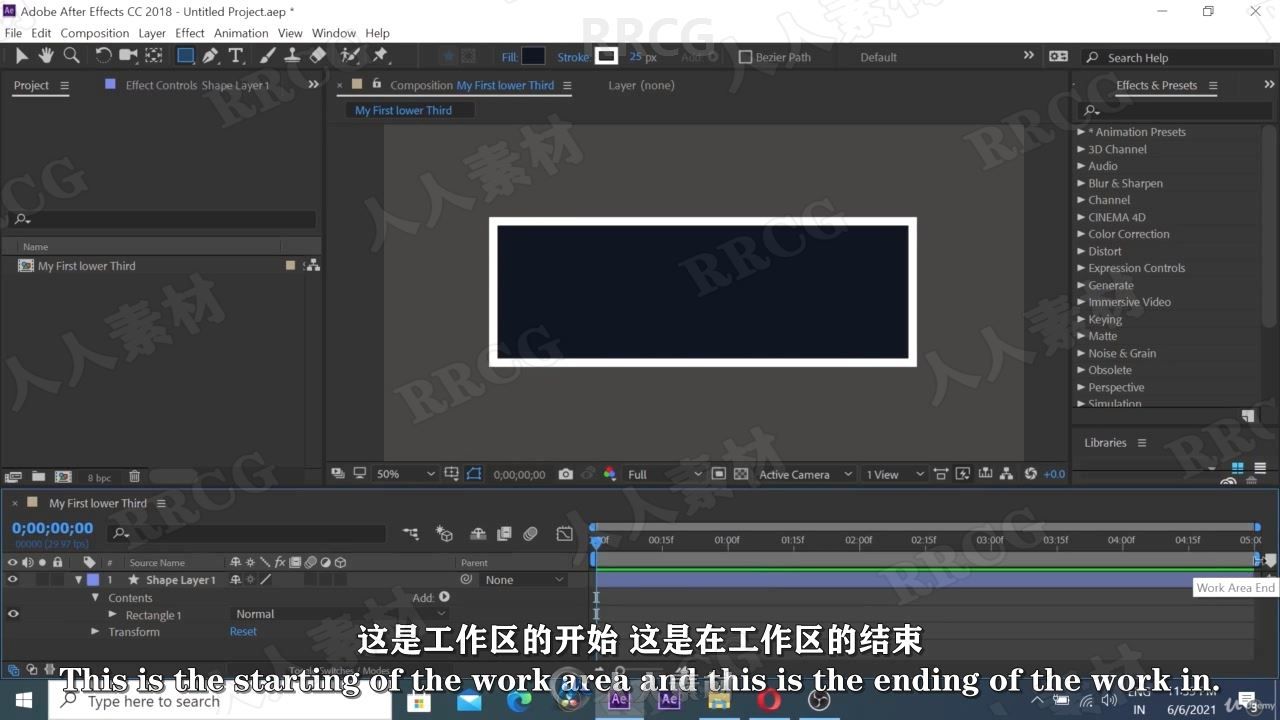1280x720 pixels.
Task: Hide Shape Layer 1 with eye toggle
Action: (13, 580)
